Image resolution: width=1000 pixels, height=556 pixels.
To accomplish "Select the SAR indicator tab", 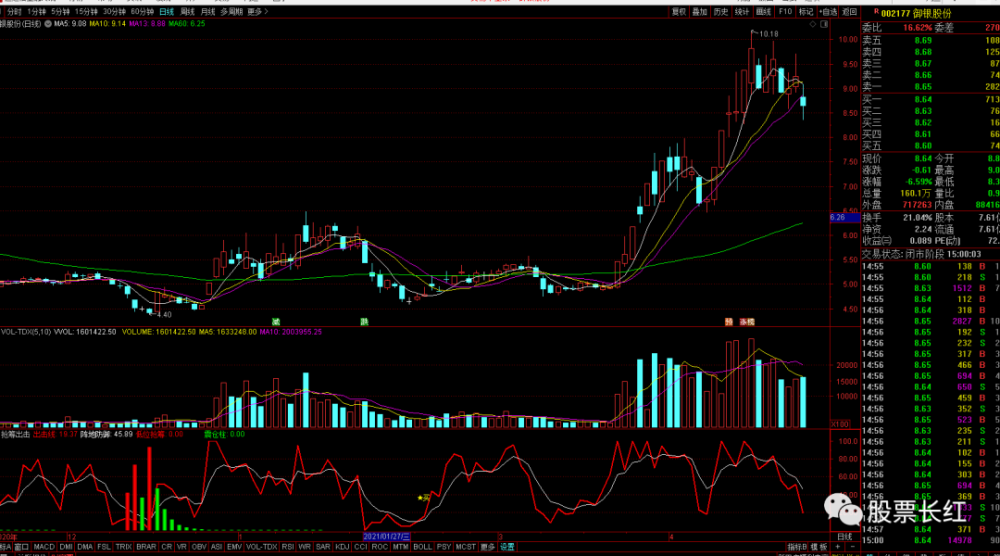I will point(323,547).
